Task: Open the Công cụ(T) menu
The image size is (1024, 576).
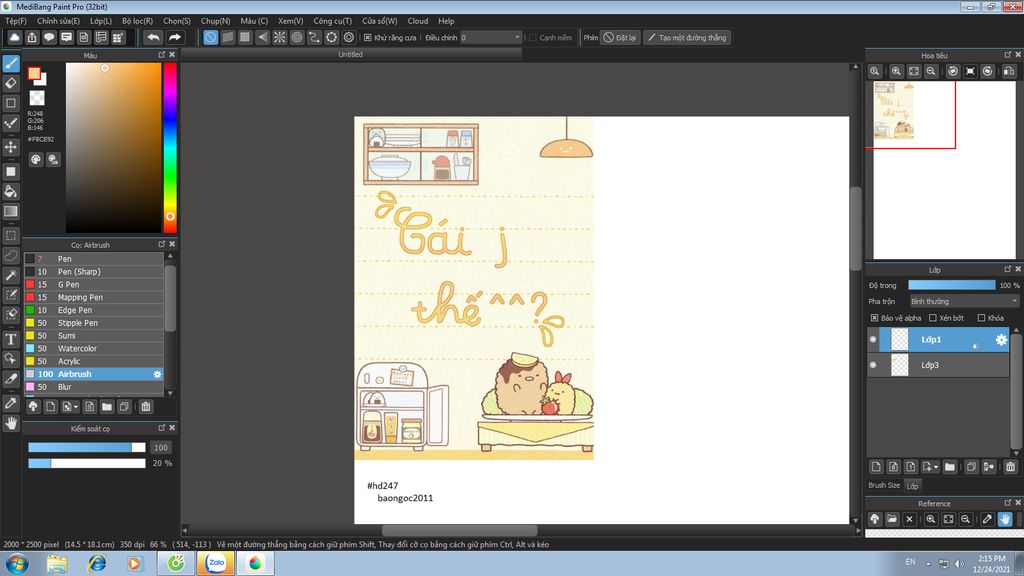Action: (x=332, y=21)
